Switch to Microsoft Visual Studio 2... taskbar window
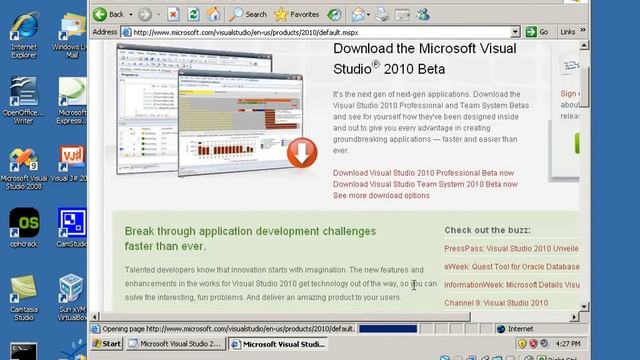 176,344
